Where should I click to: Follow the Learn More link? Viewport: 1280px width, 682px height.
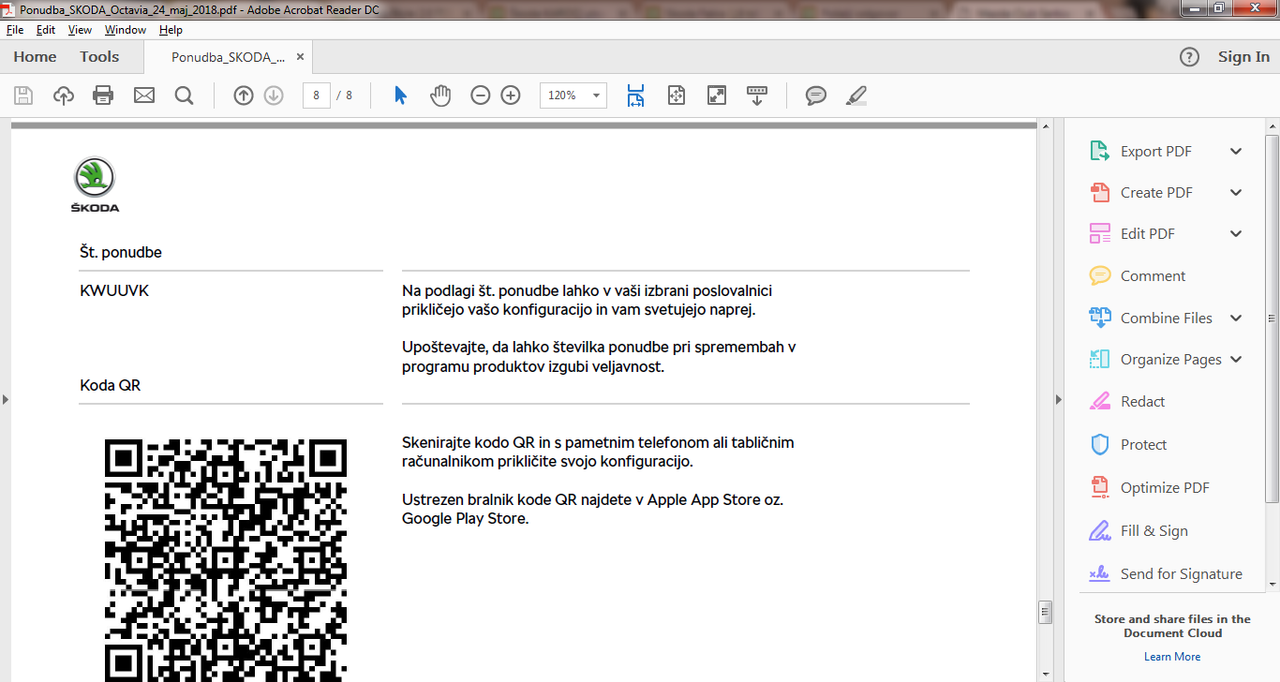pos(1172,657)
